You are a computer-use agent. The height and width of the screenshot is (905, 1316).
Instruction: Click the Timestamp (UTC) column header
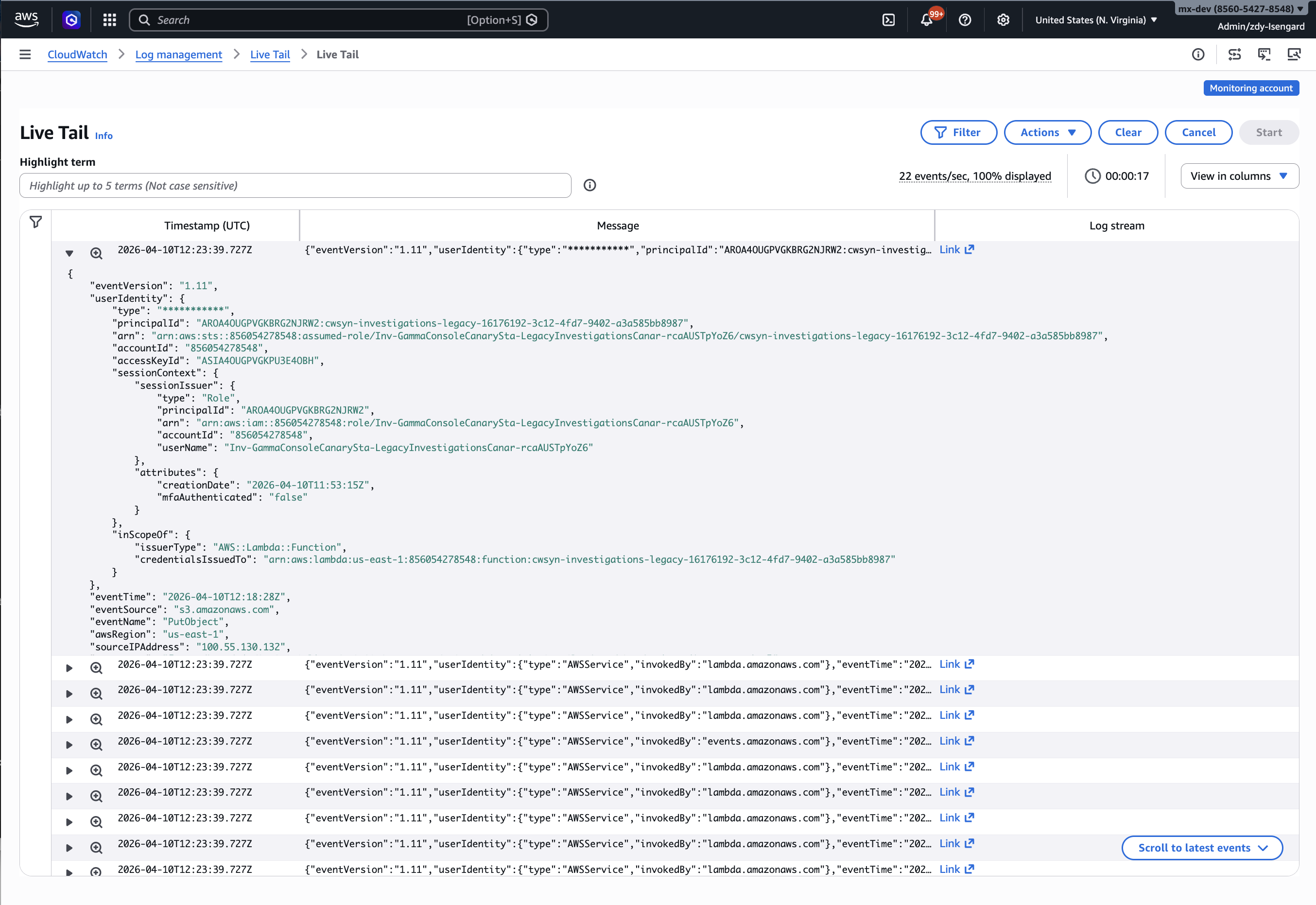(x=207, y=226)
